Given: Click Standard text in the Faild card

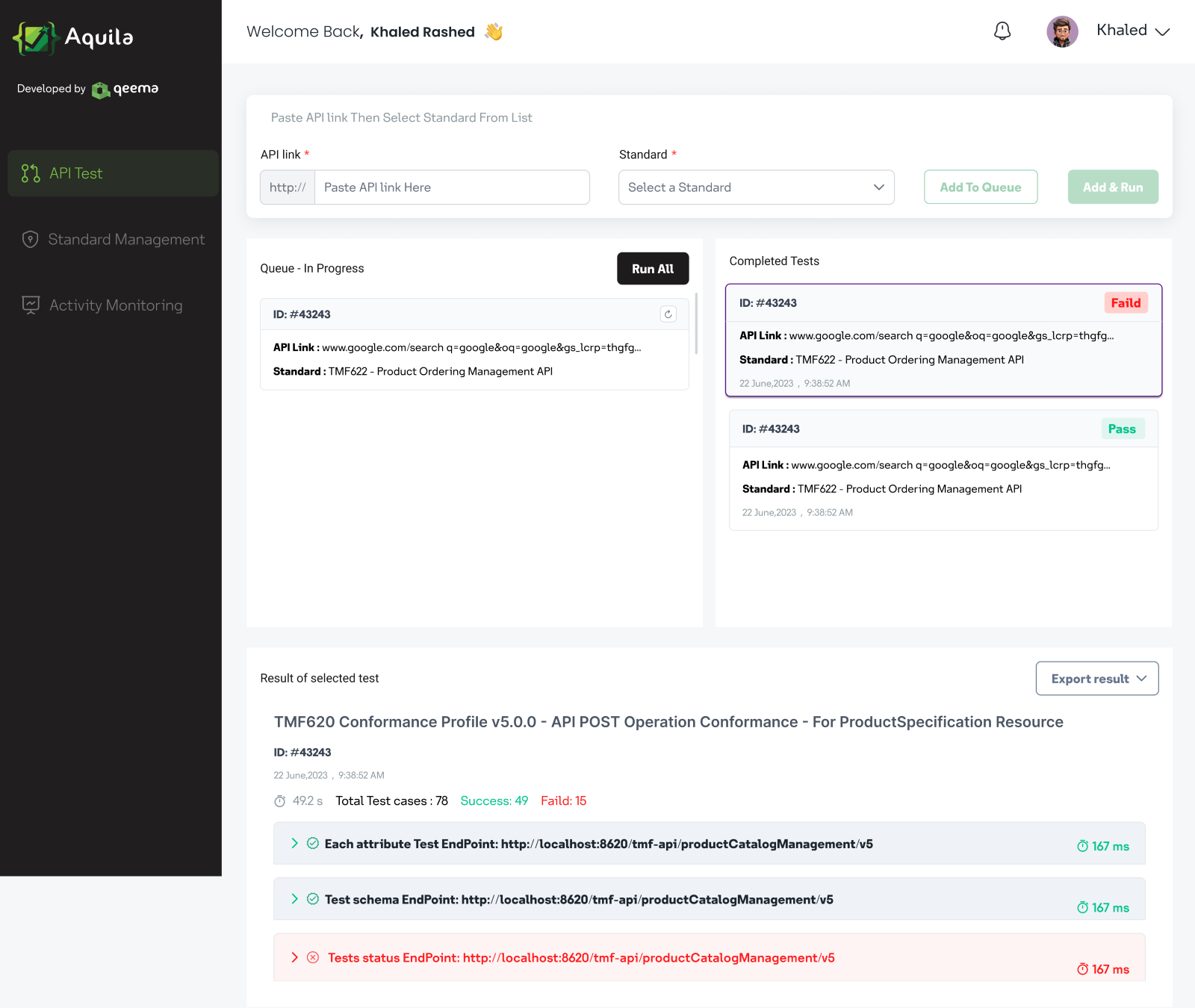Looking at the screenshot, I should point(881,360).
